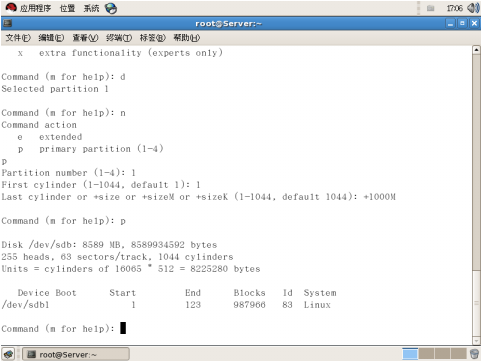The height and width of the screenshot is (362, 482).
Task: Click the Blocks value 987966
Action: [x=249, y=305]
